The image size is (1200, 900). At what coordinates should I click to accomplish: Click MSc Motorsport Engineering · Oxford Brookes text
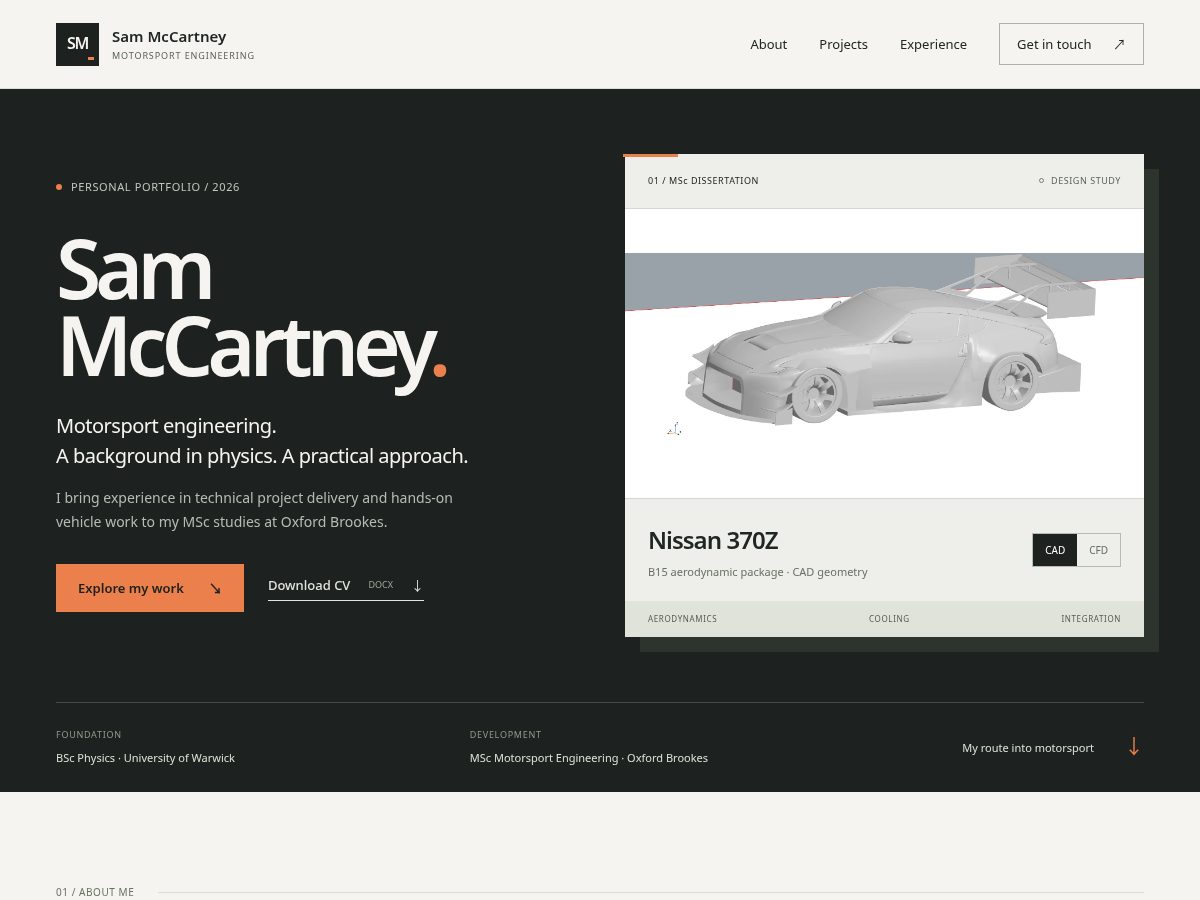[589, 758]
